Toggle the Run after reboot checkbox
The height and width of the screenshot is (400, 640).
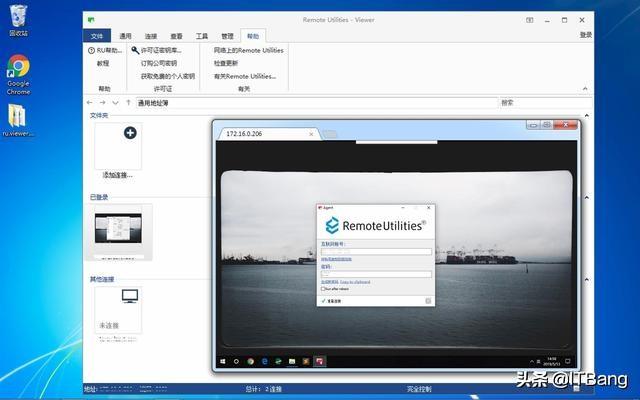tap(323, 289)
